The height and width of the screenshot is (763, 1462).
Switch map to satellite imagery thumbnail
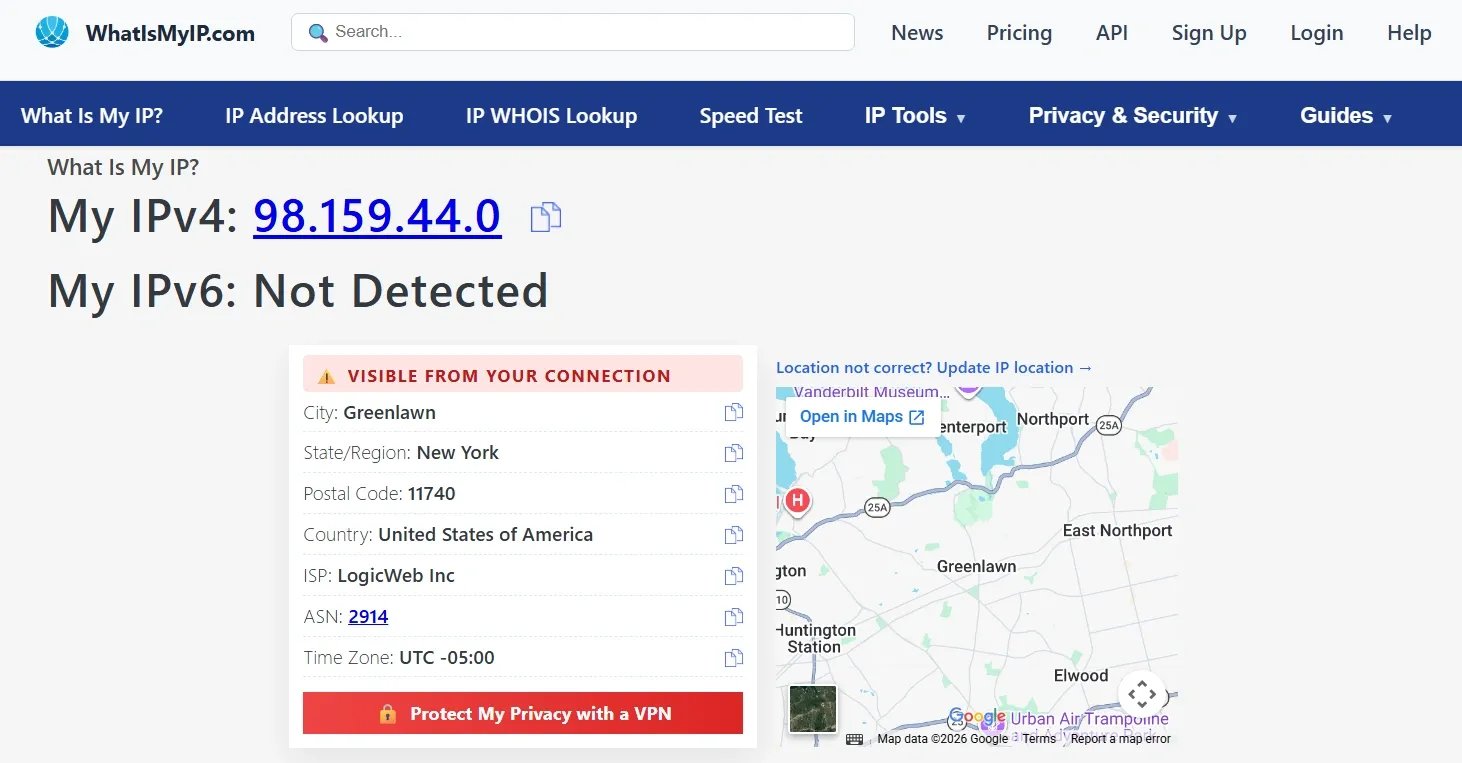point(813,709)
